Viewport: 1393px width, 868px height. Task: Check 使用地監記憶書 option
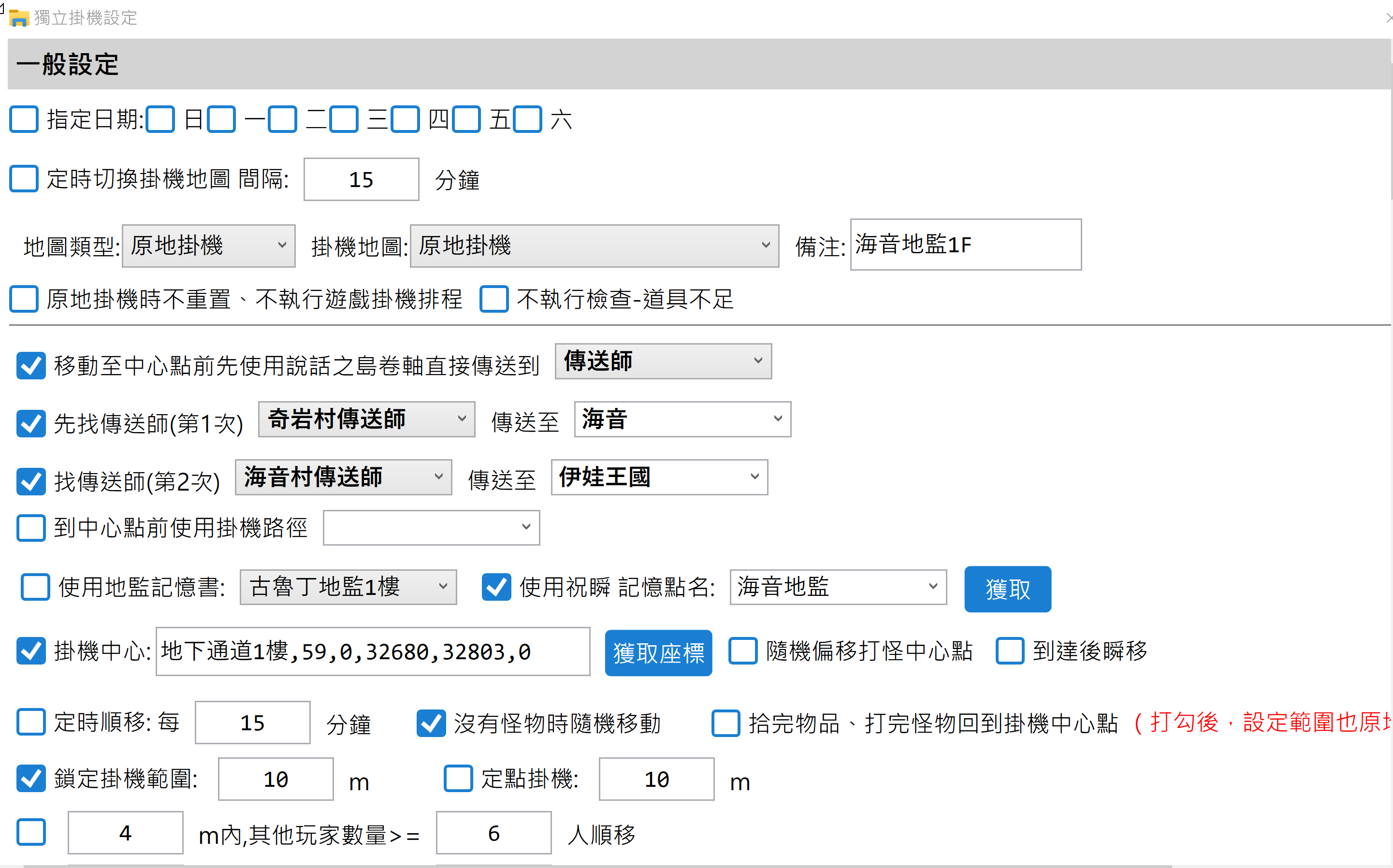pos(36,587)
